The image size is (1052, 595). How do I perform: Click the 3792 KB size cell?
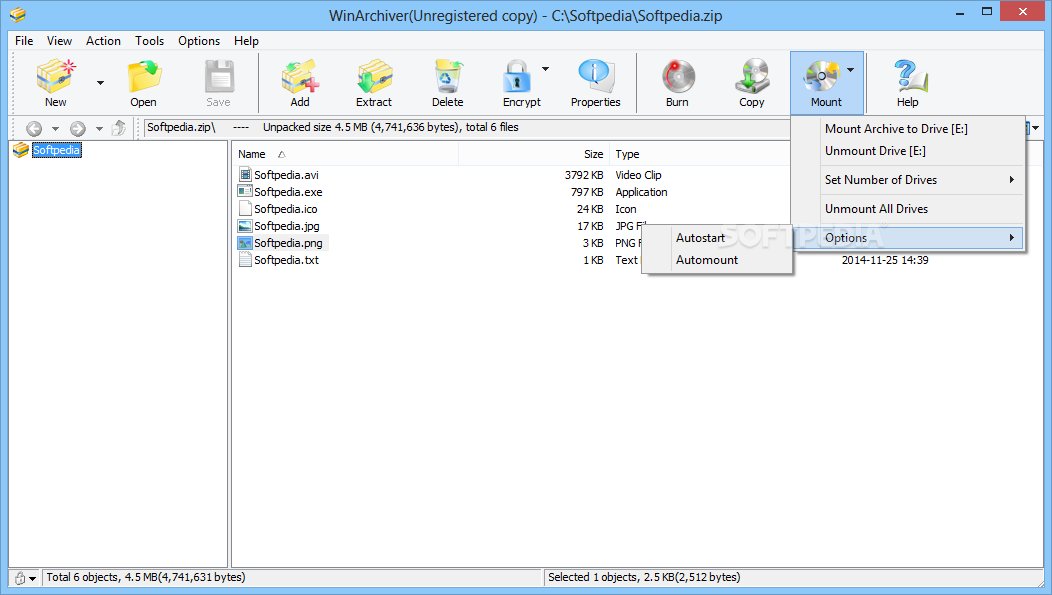point(584,175)
